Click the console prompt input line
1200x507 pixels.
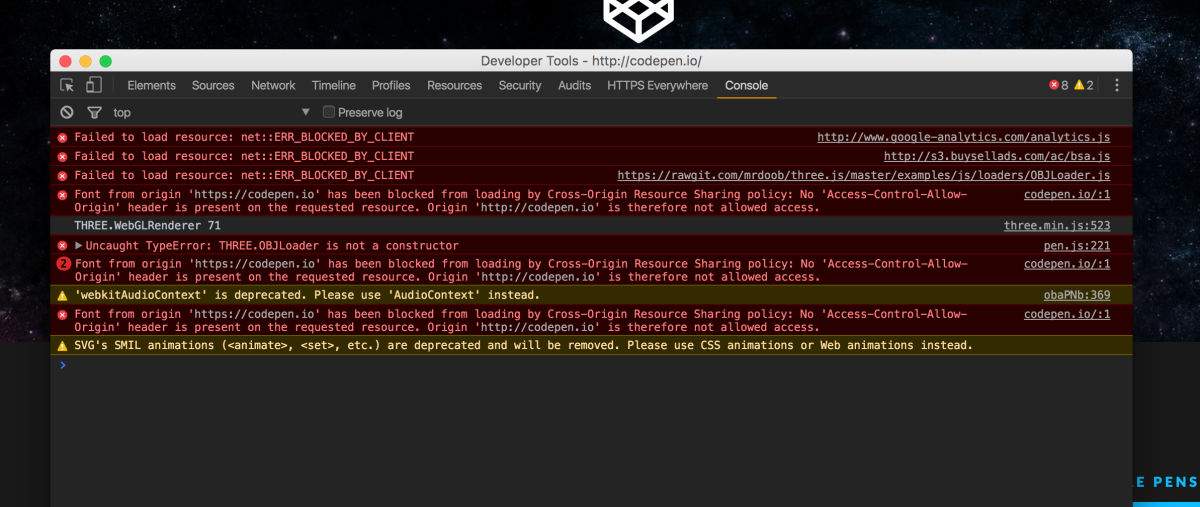tap(590, 365)
